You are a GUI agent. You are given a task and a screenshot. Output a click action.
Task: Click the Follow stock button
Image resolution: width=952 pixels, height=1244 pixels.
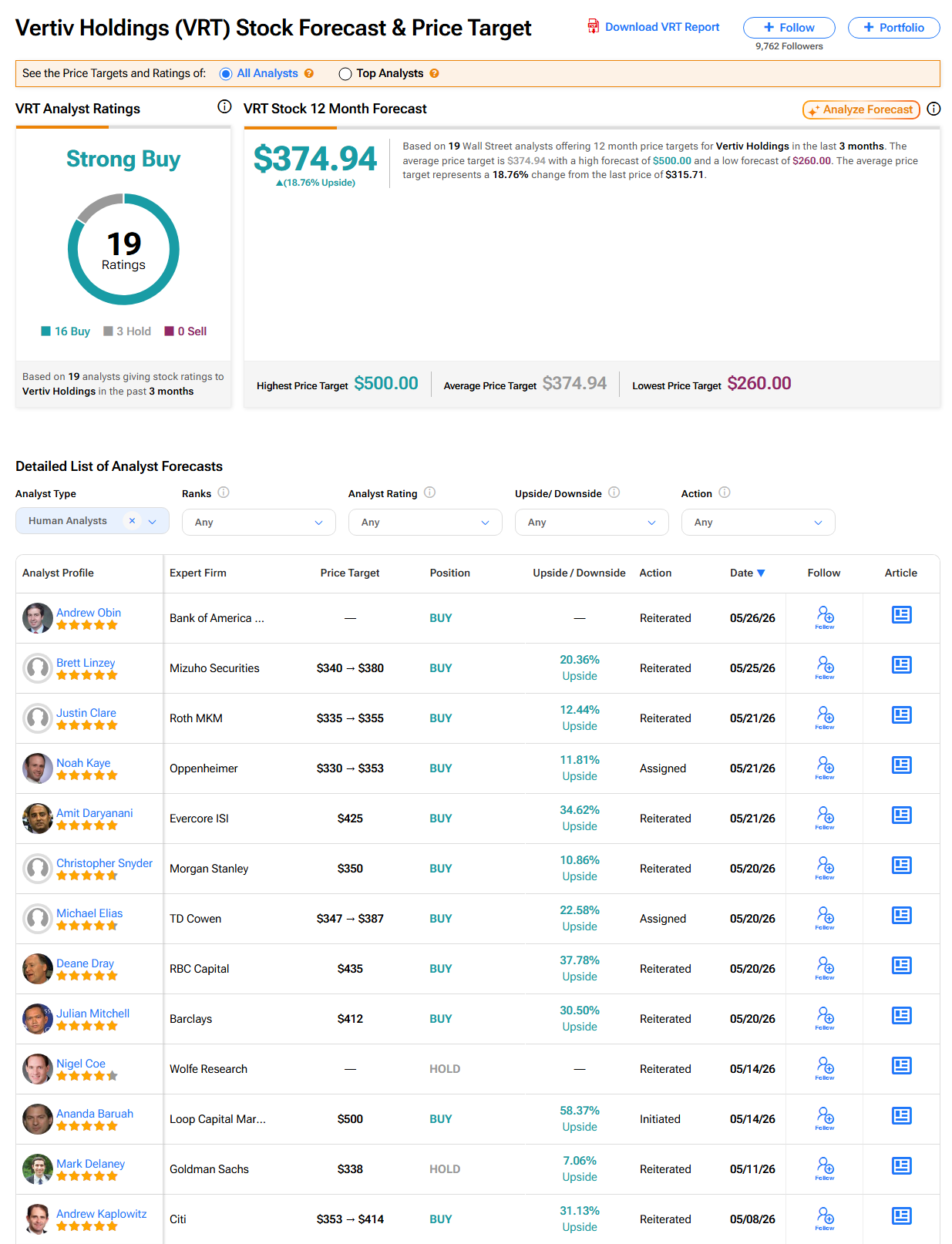(x=789, y=28)
